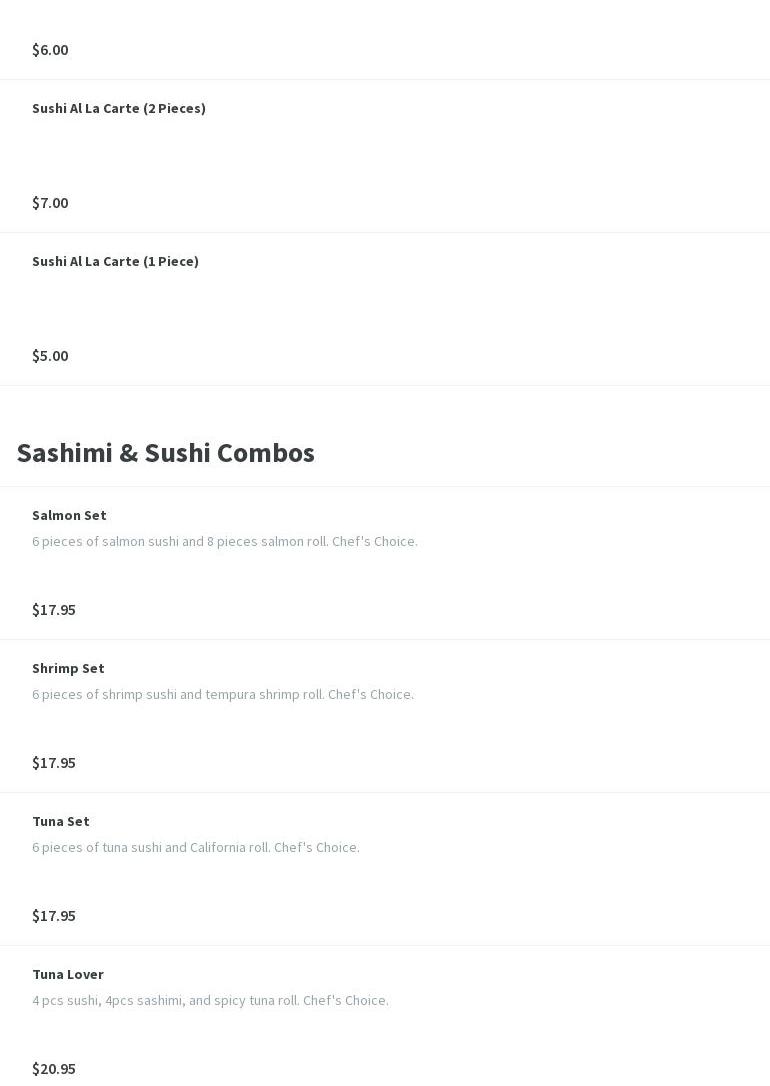Select the Shrimp Set item
The height and width of the screenshot is (1086, 770).
[x=68, y=668]
